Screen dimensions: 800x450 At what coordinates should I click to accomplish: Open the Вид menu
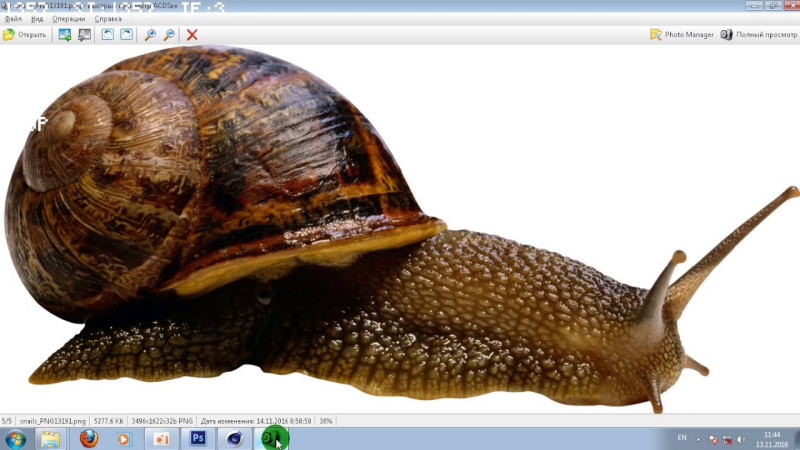click(x=37, y=19)
